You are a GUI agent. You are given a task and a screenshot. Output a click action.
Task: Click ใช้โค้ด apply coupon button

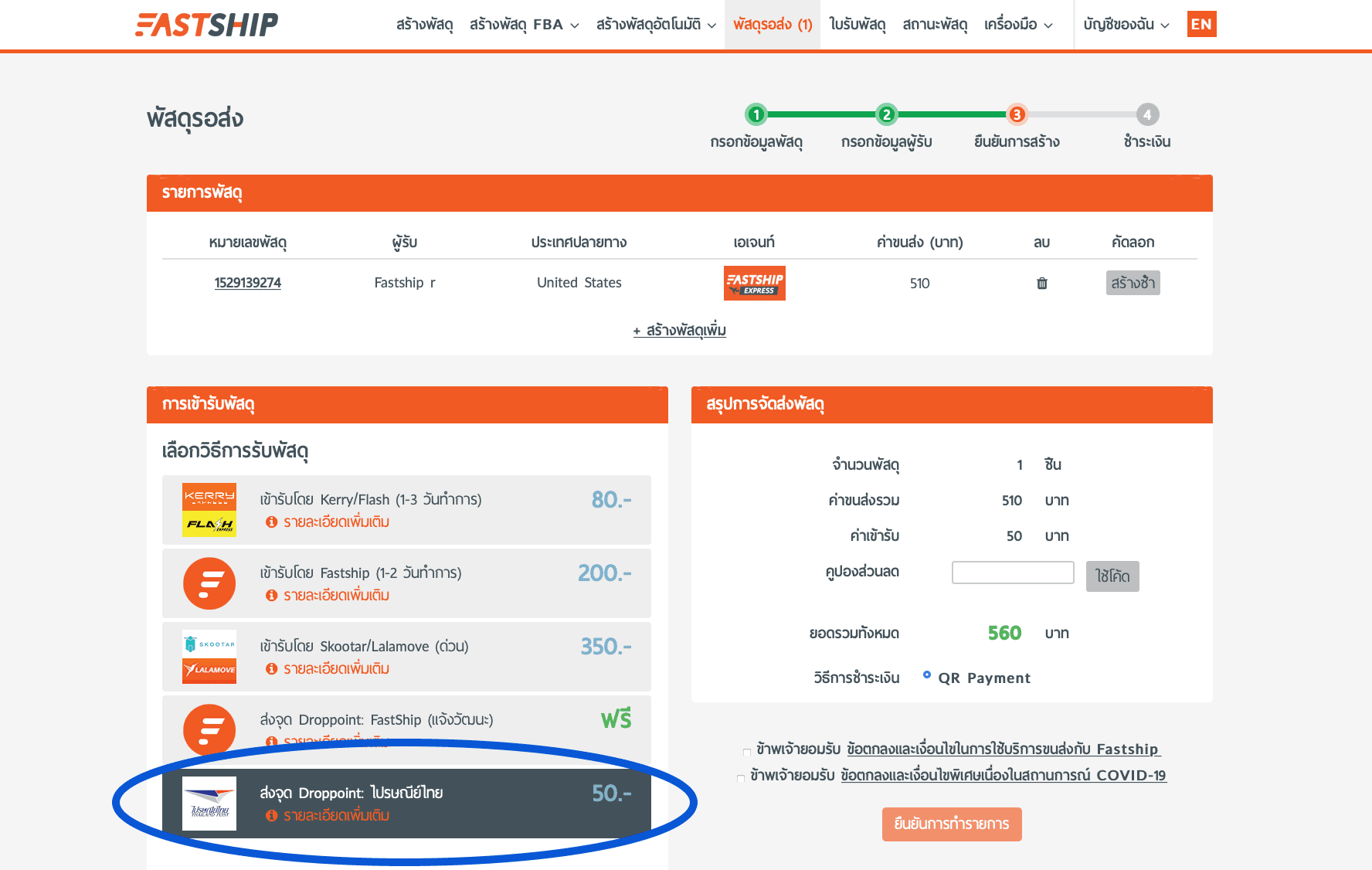pos(1112,576)
